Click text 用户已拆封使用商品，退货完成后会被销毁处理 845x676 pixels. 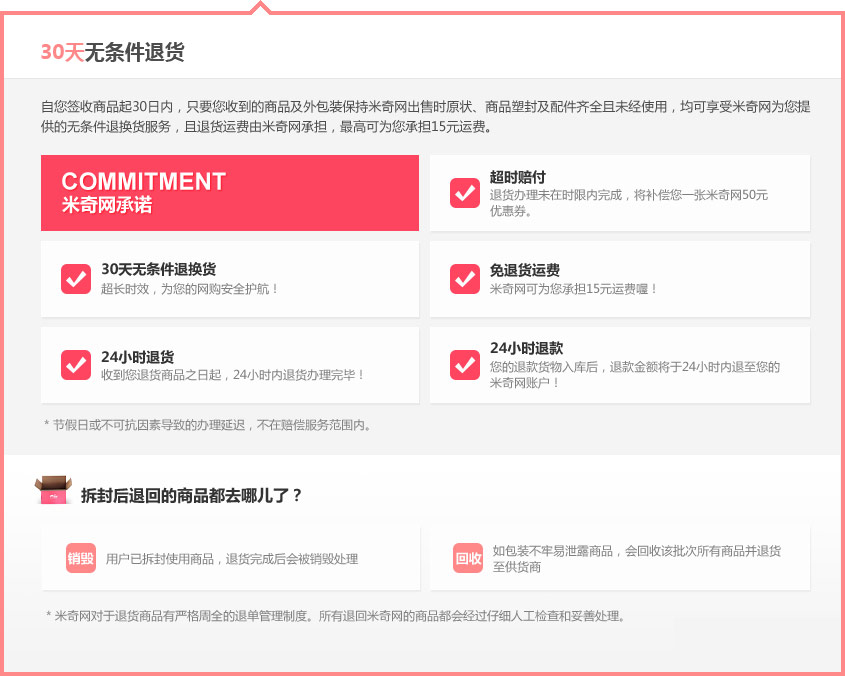click(x=232, y=559)
